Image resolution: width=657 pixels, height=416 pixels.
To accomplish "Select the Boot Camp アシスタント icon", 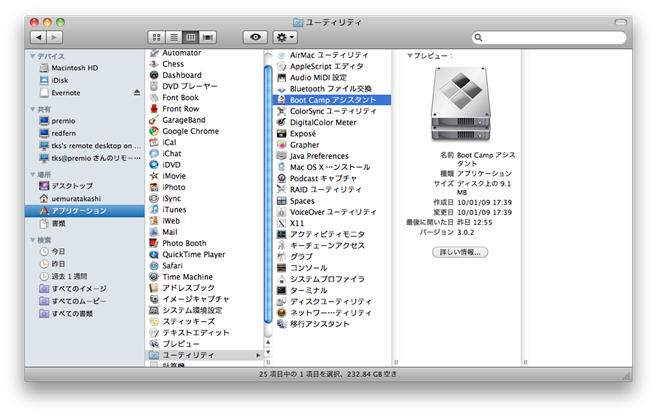I will (282, 100).
